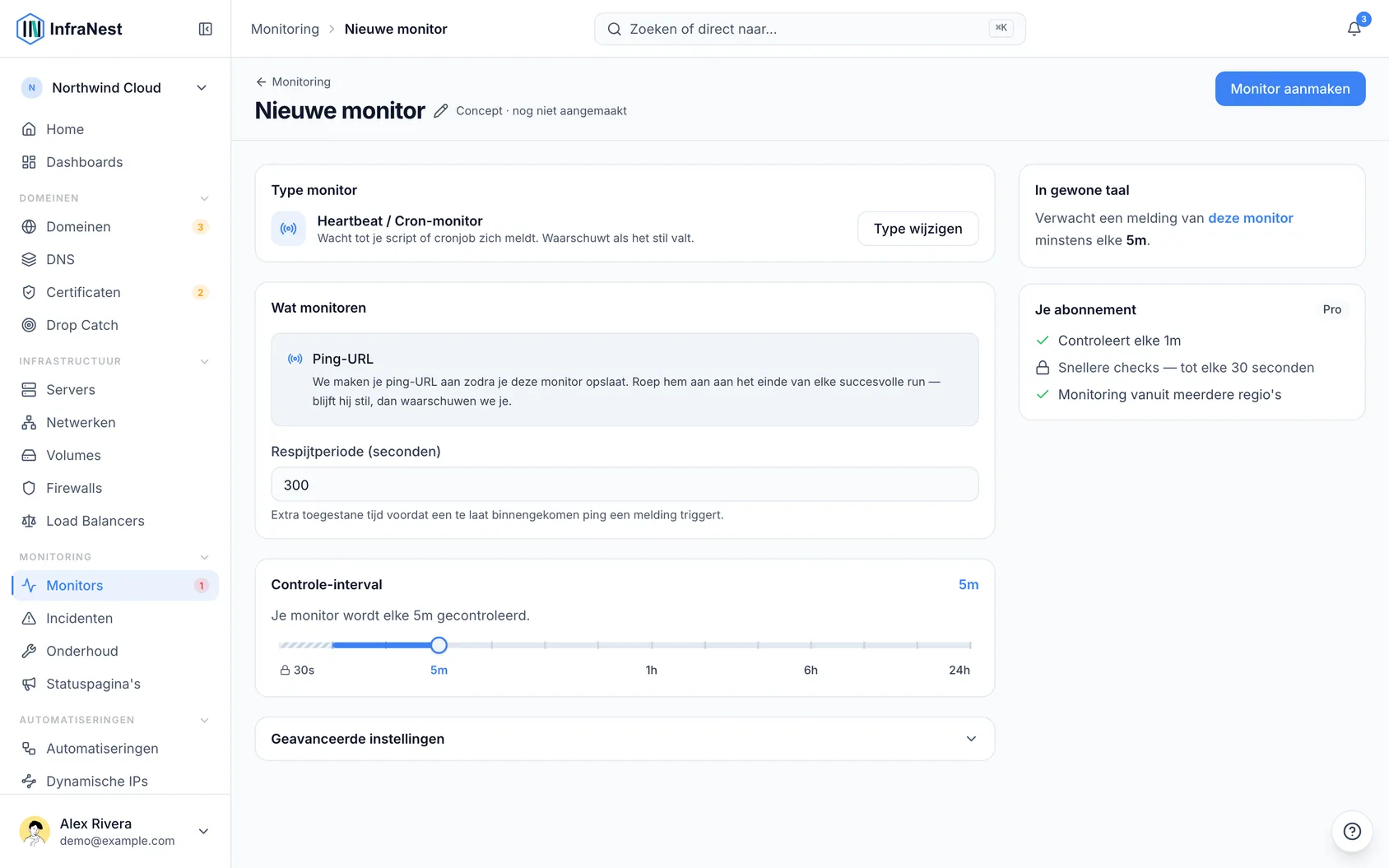The image size is (1389, 868).
Task: Click the interval slider handle at 5m
Action: tap(439, 645)
